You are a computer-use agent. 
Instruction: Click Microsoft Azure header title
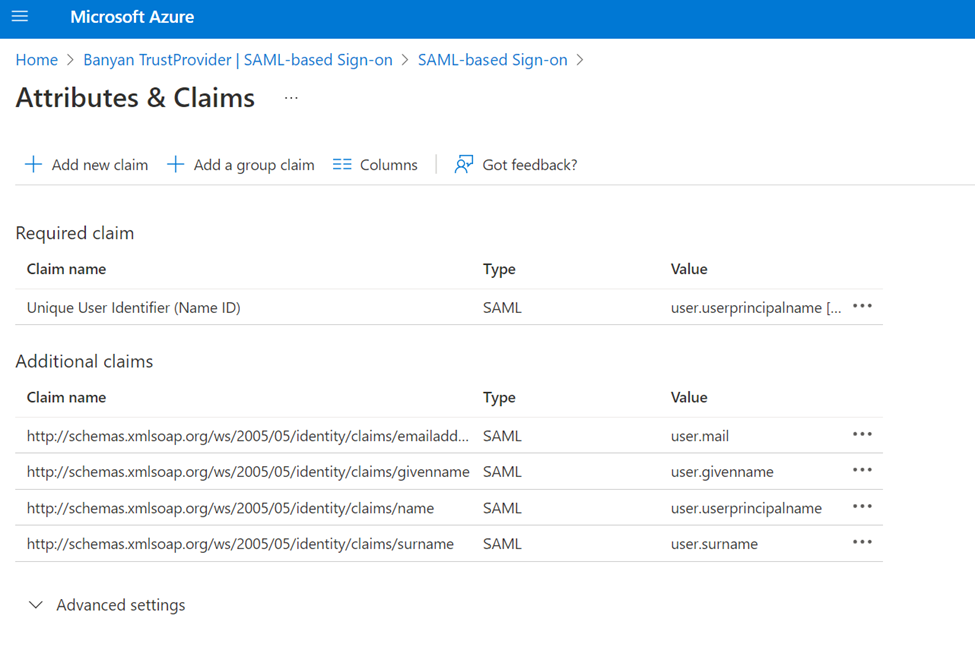[132, 17]
